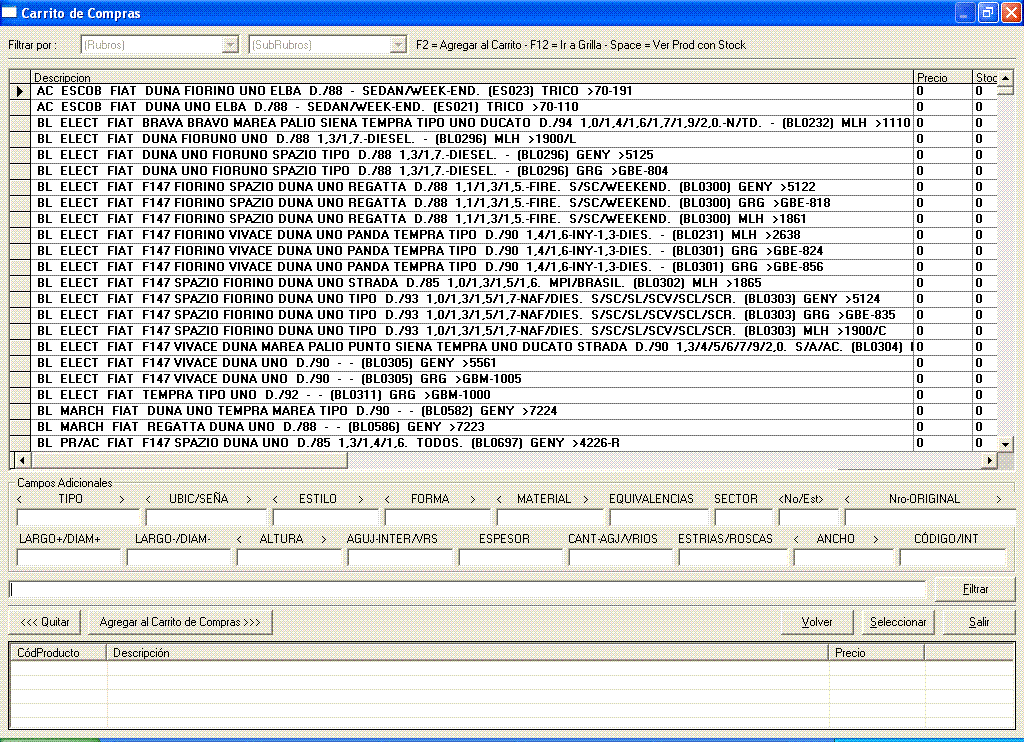Click the ESTRIAS/ROSCAS input field
Screen dimensions: 1024x742
(733, 558)
